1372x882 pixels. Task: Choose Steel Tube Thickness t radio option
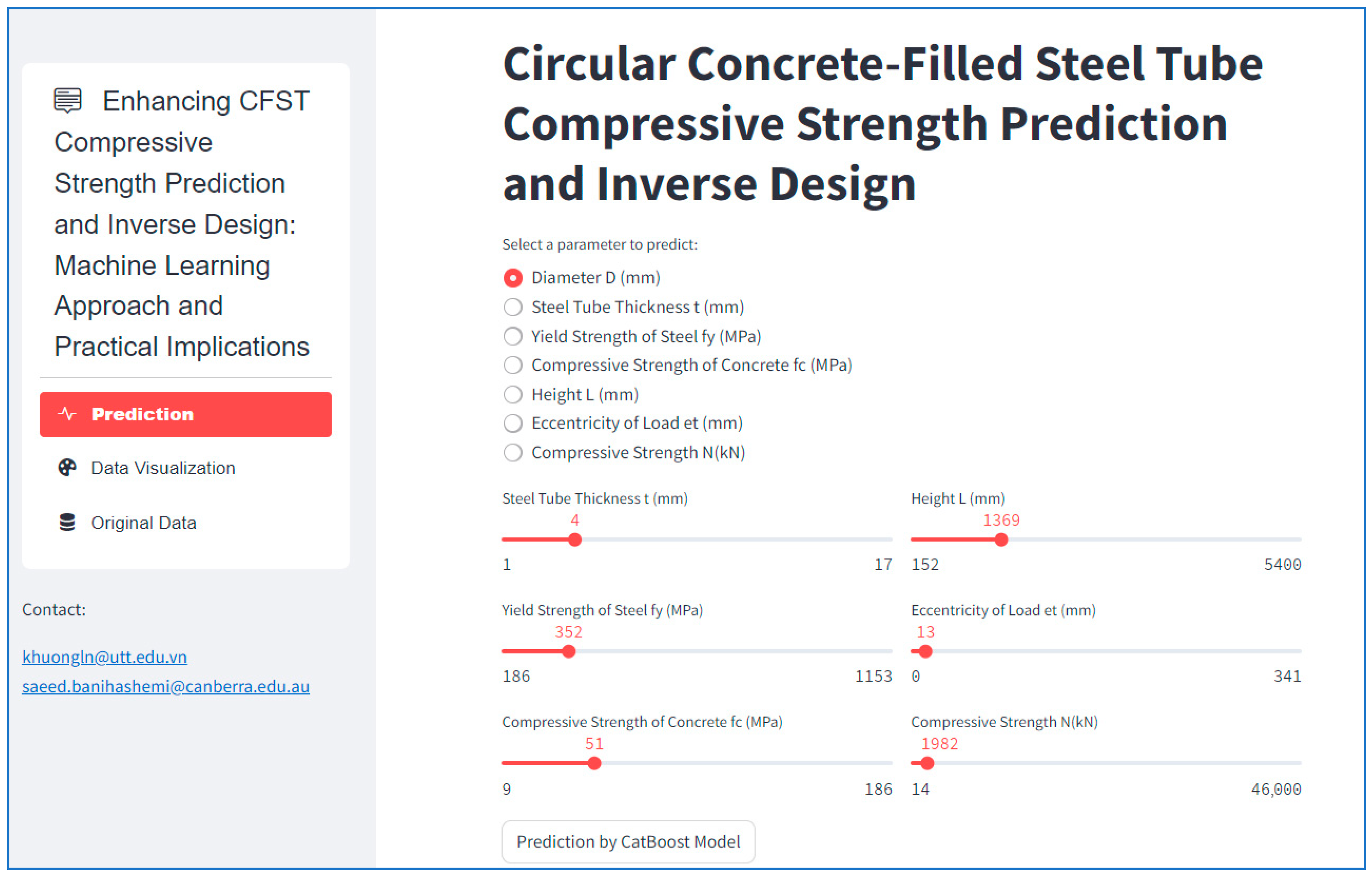513,308
